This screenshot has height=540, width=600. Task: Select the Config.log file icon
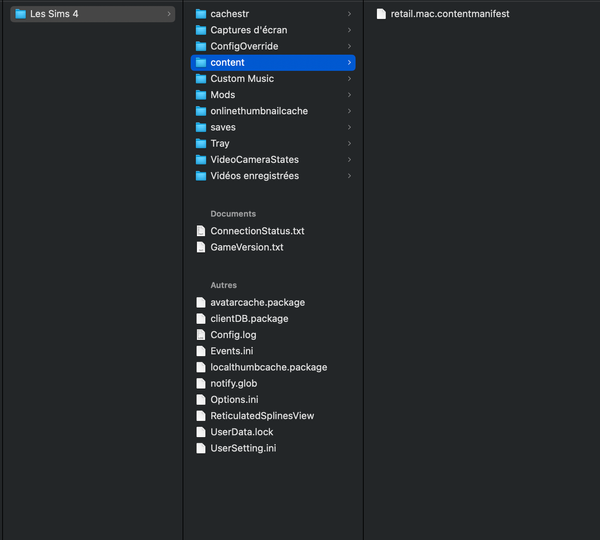click(201, 335)
